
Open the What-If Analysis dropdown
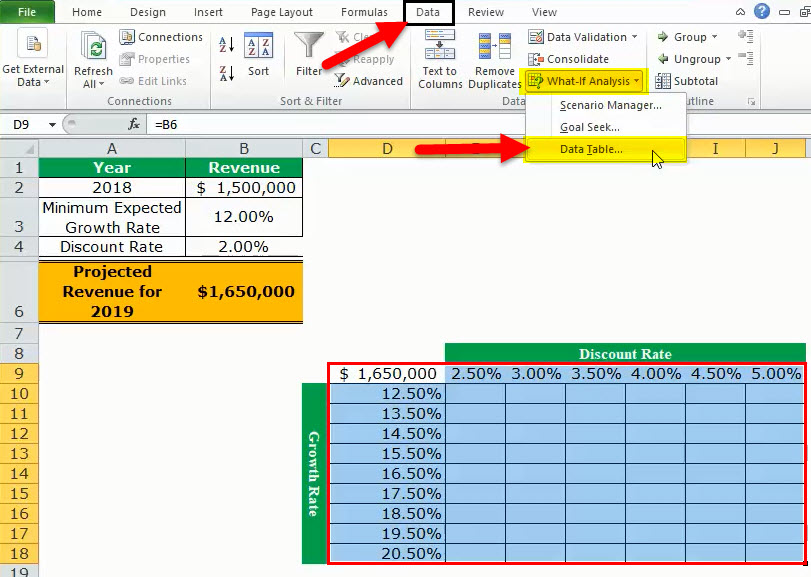pos(583,80)
